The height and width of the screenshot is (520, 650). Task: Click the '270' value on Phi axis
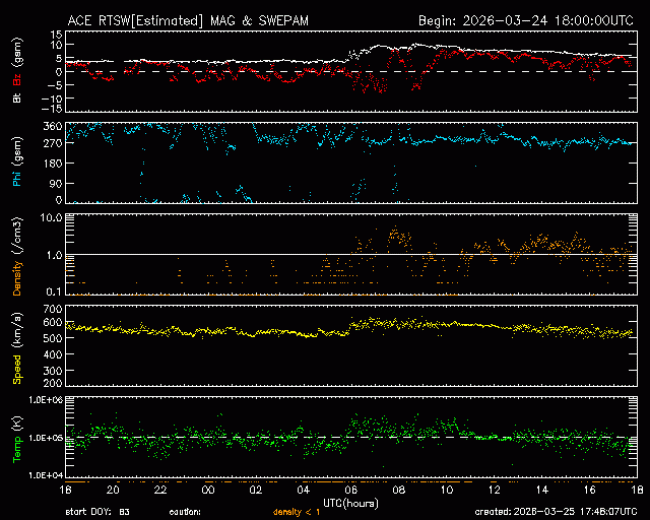click(x=53, y=143)
